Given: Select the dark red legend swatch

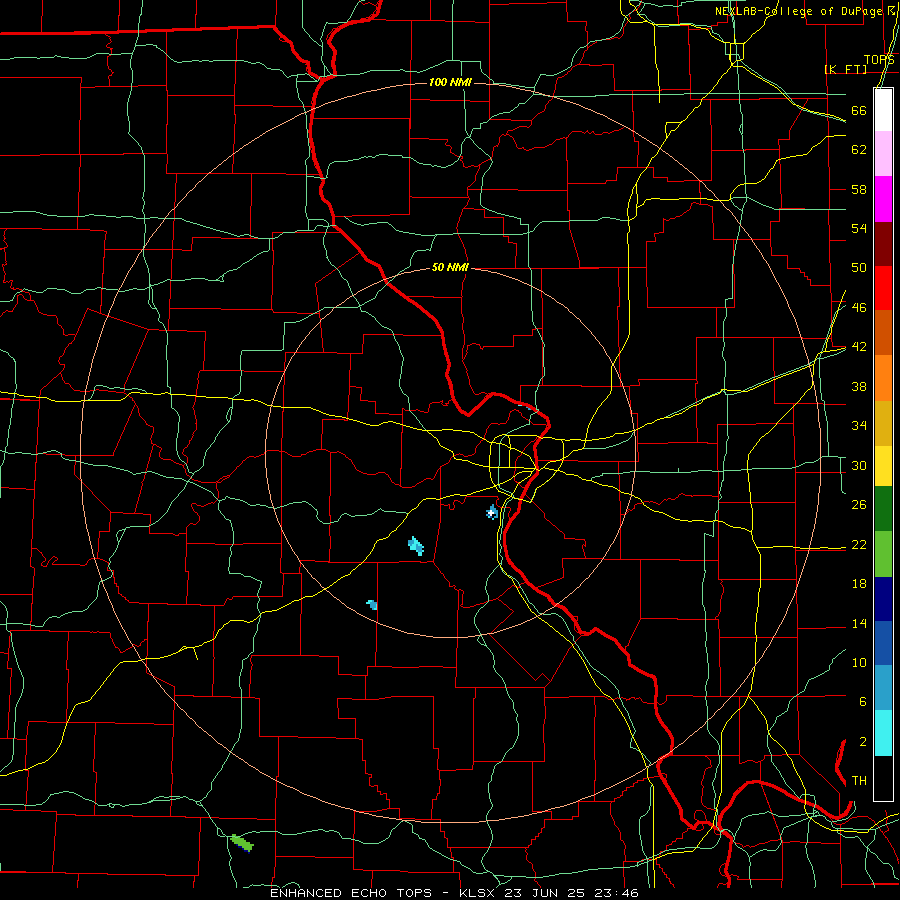Looking at the screenshot, I should click(883, 244).
